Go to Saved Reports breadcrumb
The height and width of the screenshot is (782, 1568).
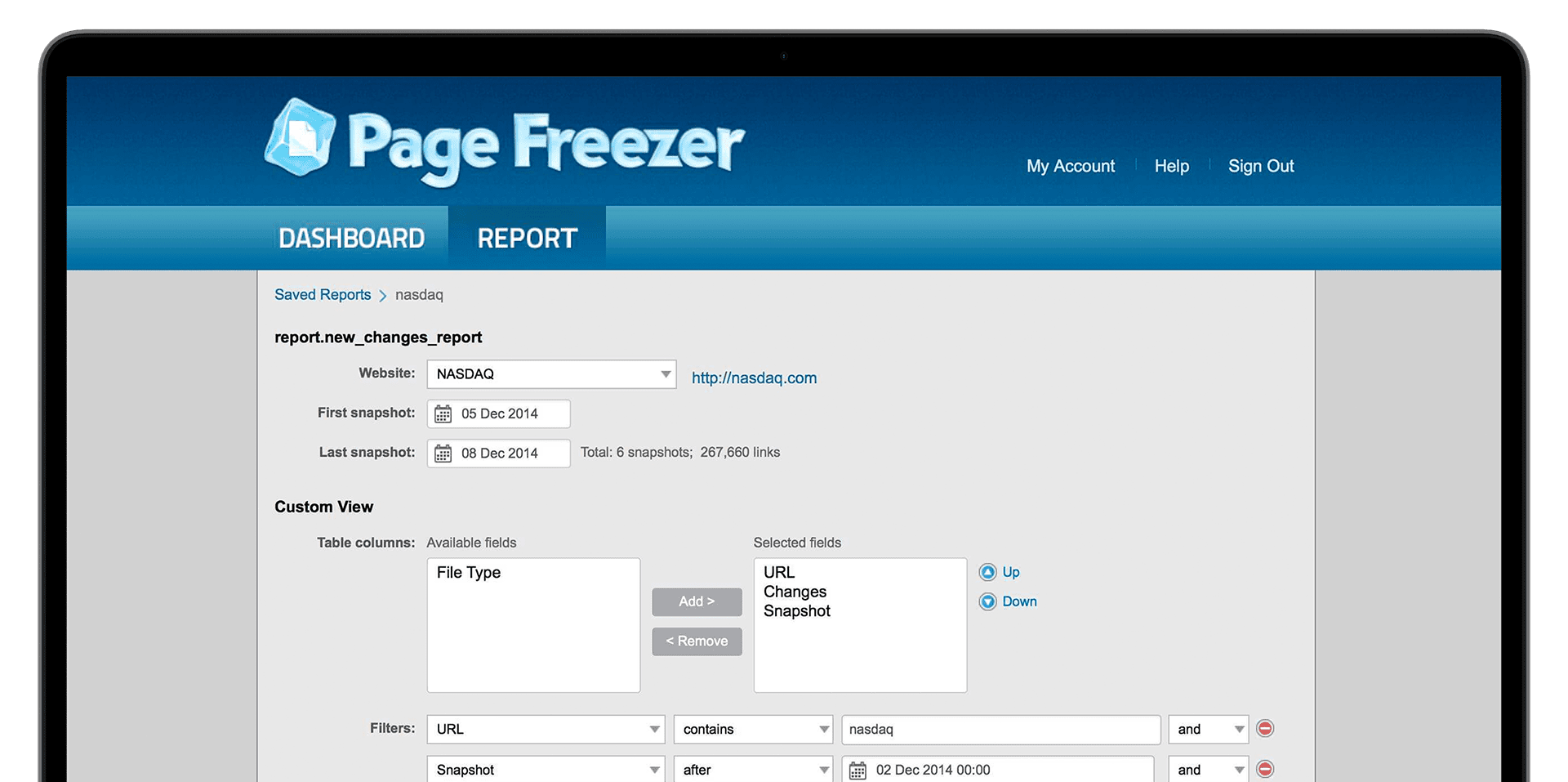323,295
